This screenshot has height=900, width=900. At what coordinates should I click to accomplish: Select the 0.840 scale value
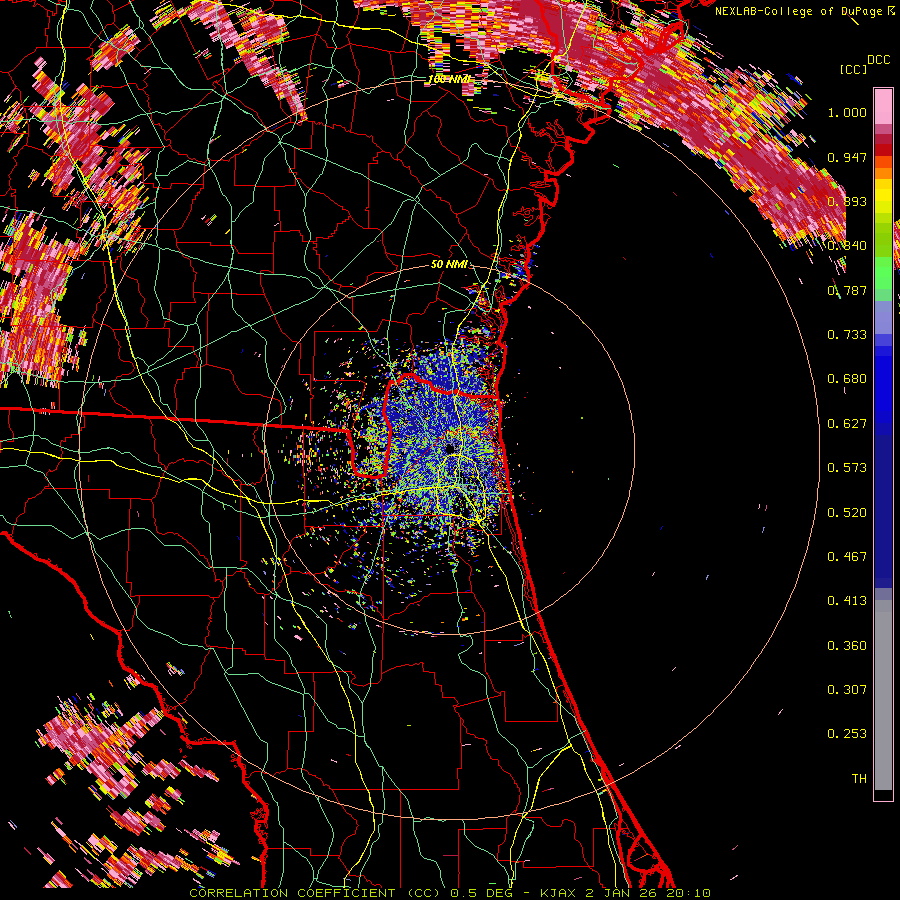click(847, 246)
